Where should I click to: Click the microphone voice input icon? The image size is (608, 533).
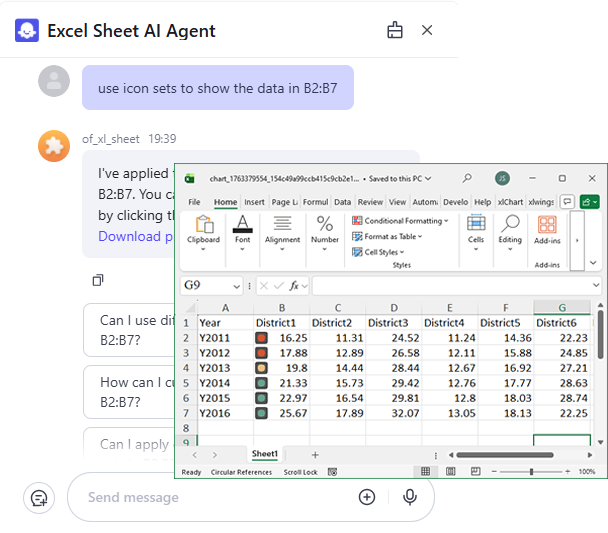click(x=410, y=497)
